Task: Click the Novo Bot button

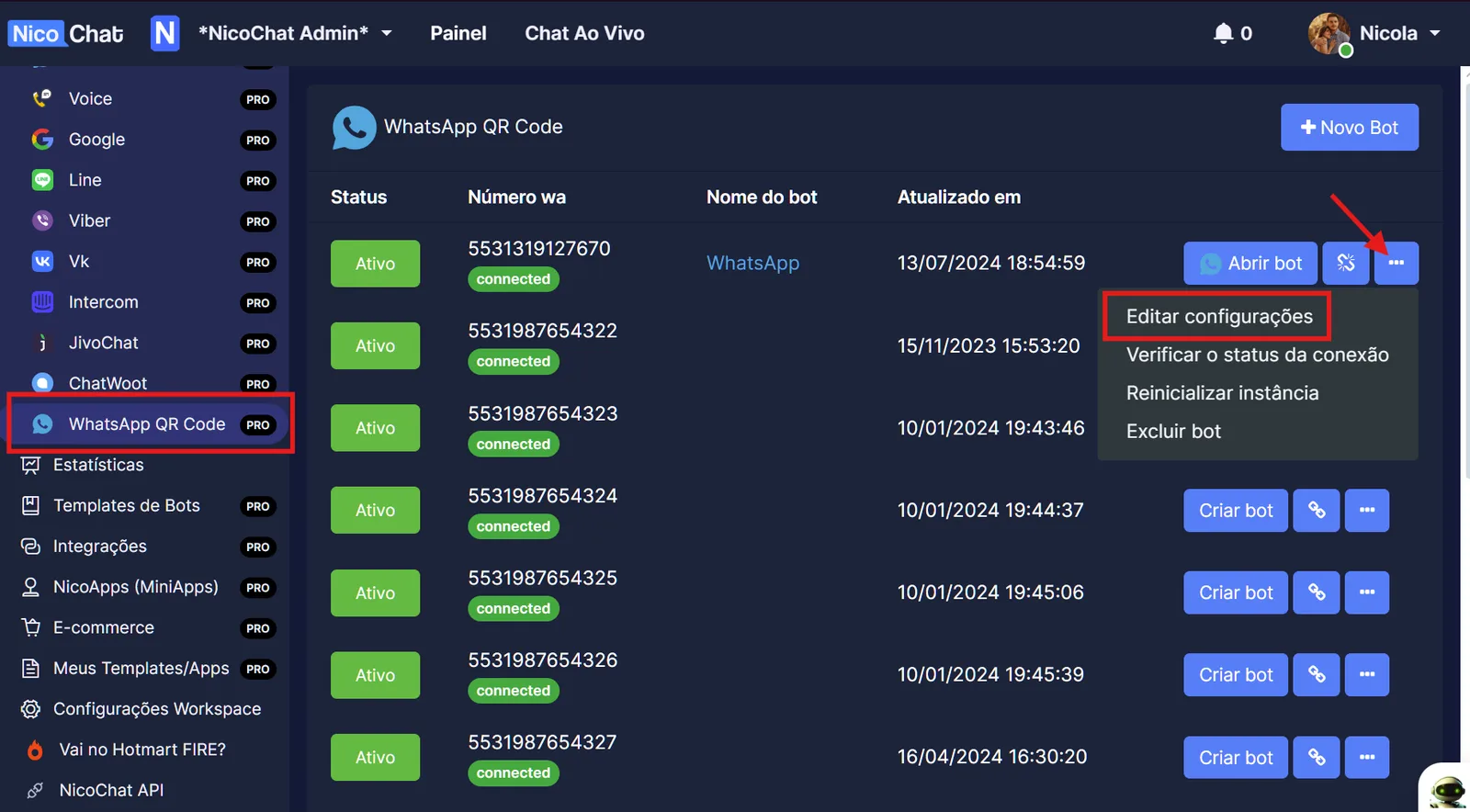Action: pyautogui.click(x=1350, y=127)
